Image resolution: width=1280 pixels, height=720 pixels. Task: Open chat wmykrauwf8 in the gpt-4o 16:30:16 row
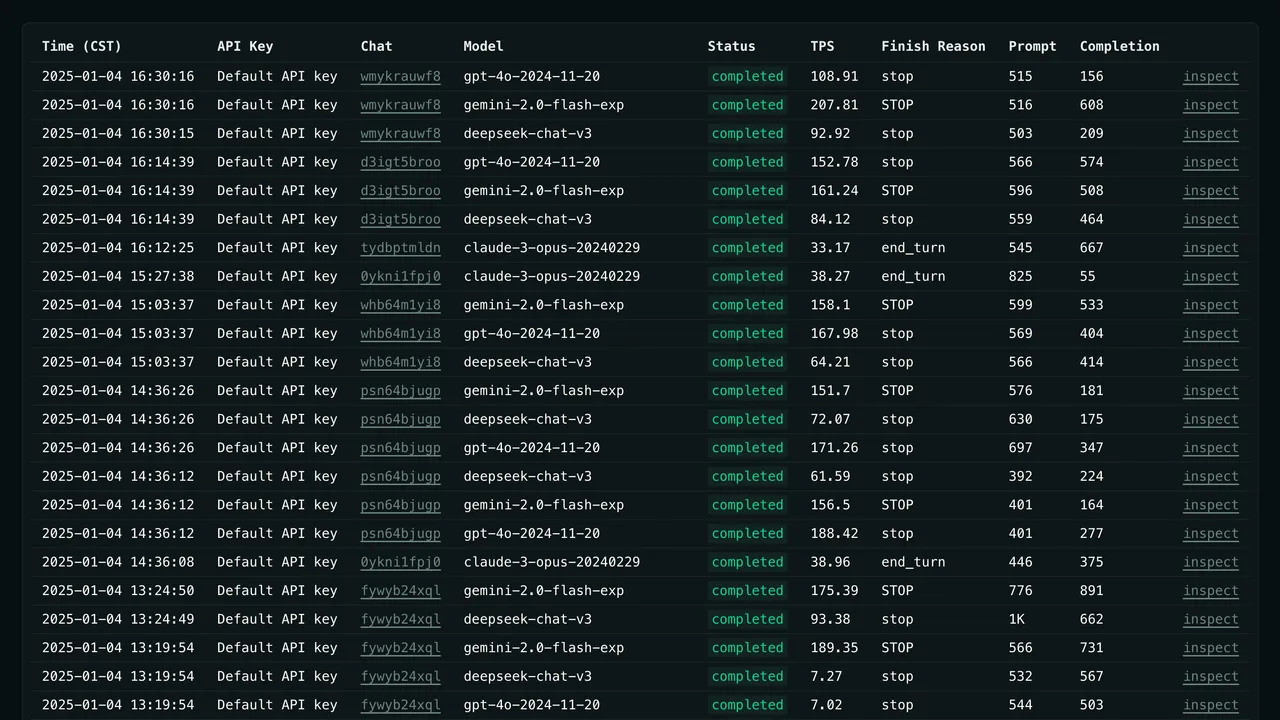(400, 76)
